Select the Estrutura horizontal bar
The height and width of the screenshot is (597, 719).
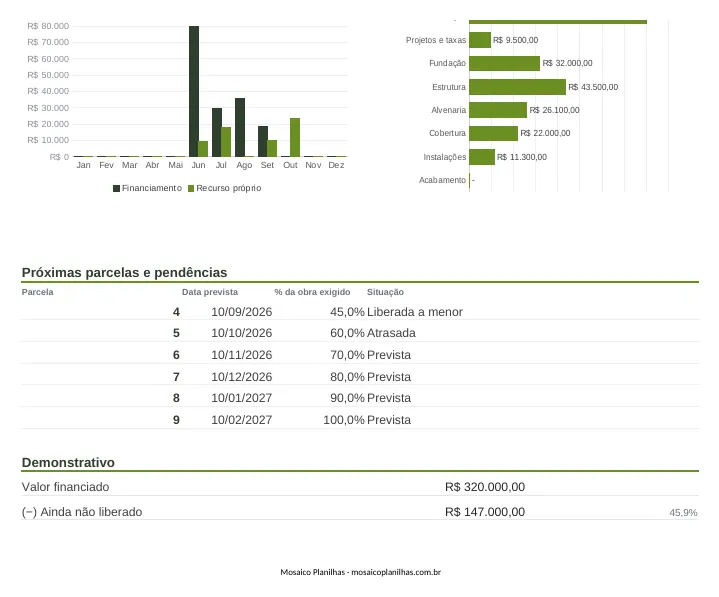coord(517,87)
